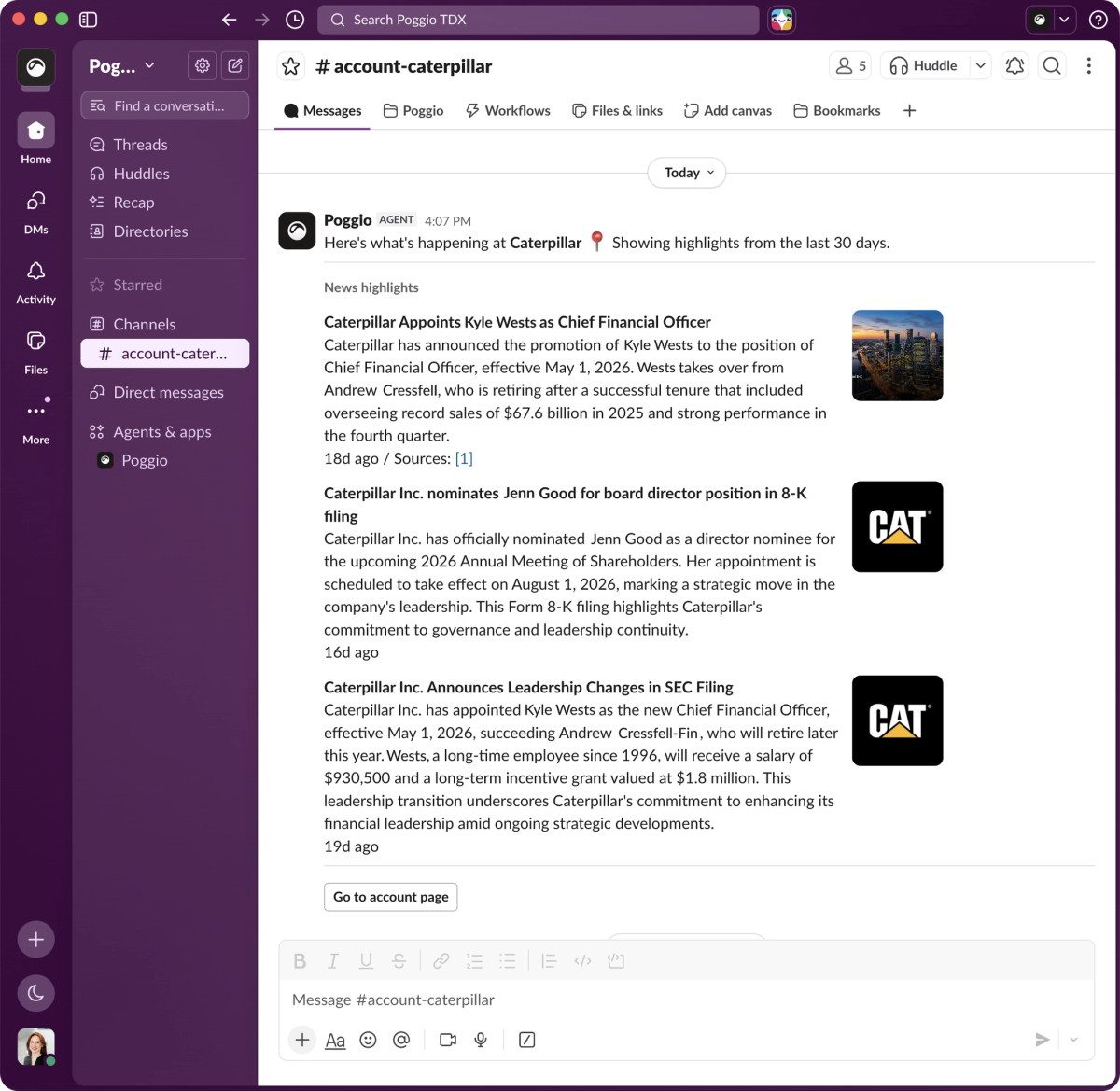This screenshot has height=1091, width=1120.
Task: Open the help question mark icon
Action: tap(1099, 20)
